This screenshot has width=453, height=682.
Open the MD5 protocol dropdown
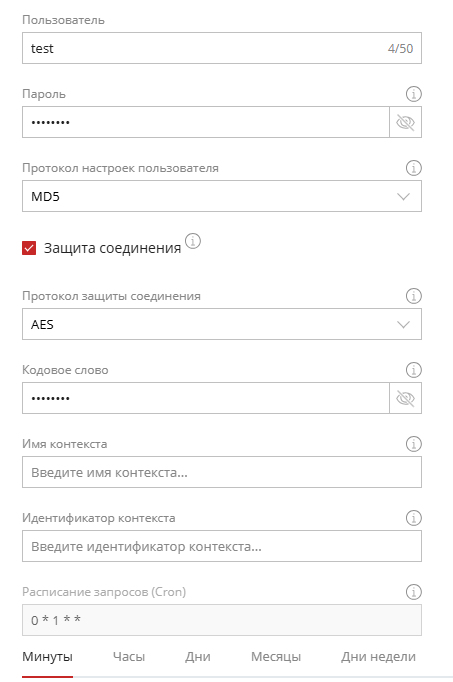222,196
